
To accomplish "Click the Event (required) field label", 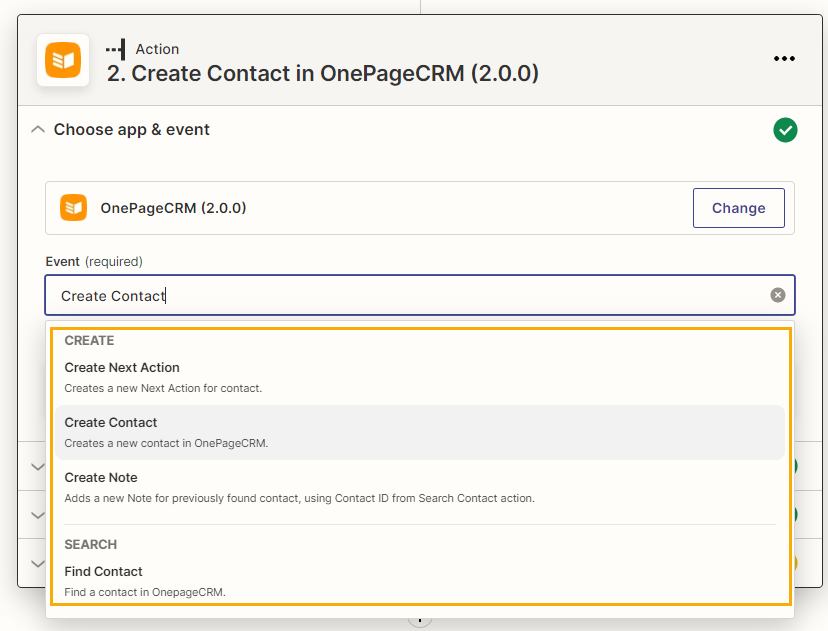I will point(94,261).
